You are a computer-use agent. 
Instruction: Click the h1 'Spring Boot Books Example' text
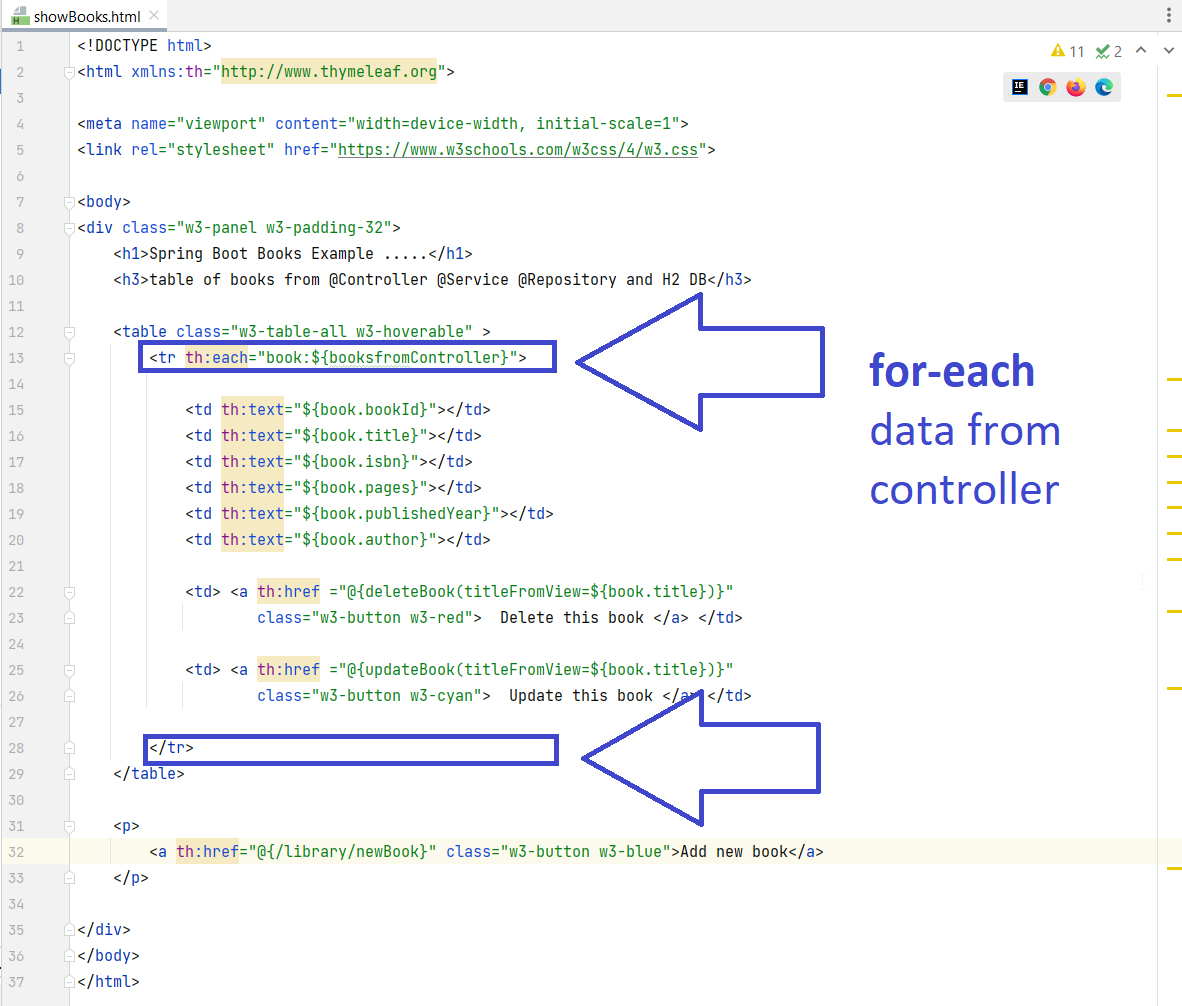click(289, 254)
